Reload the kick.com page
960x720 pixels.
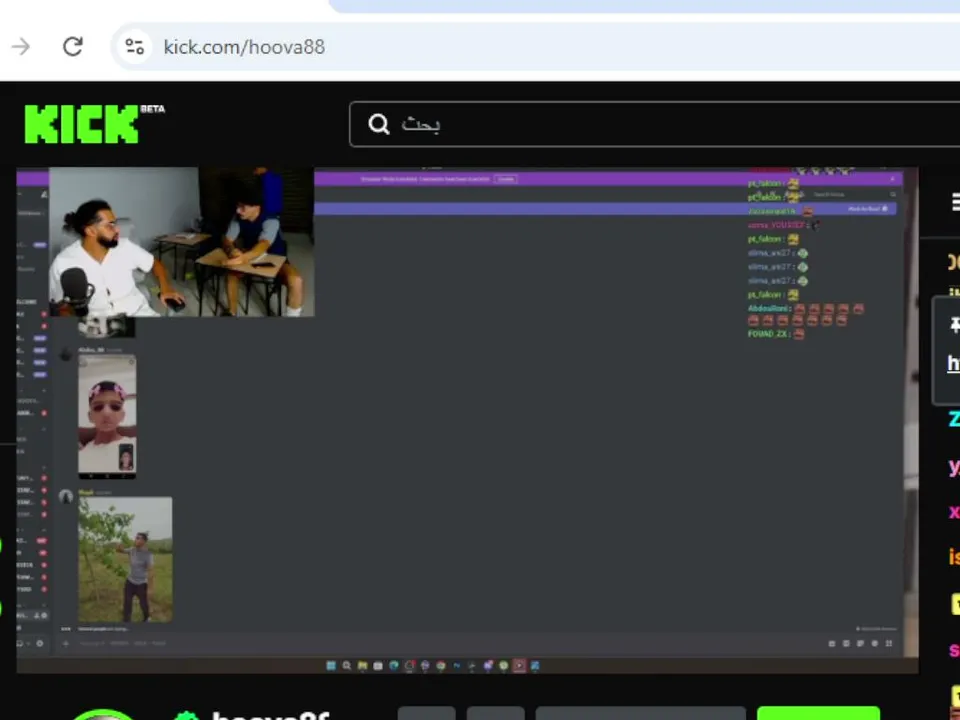click(x=73, y=47)
